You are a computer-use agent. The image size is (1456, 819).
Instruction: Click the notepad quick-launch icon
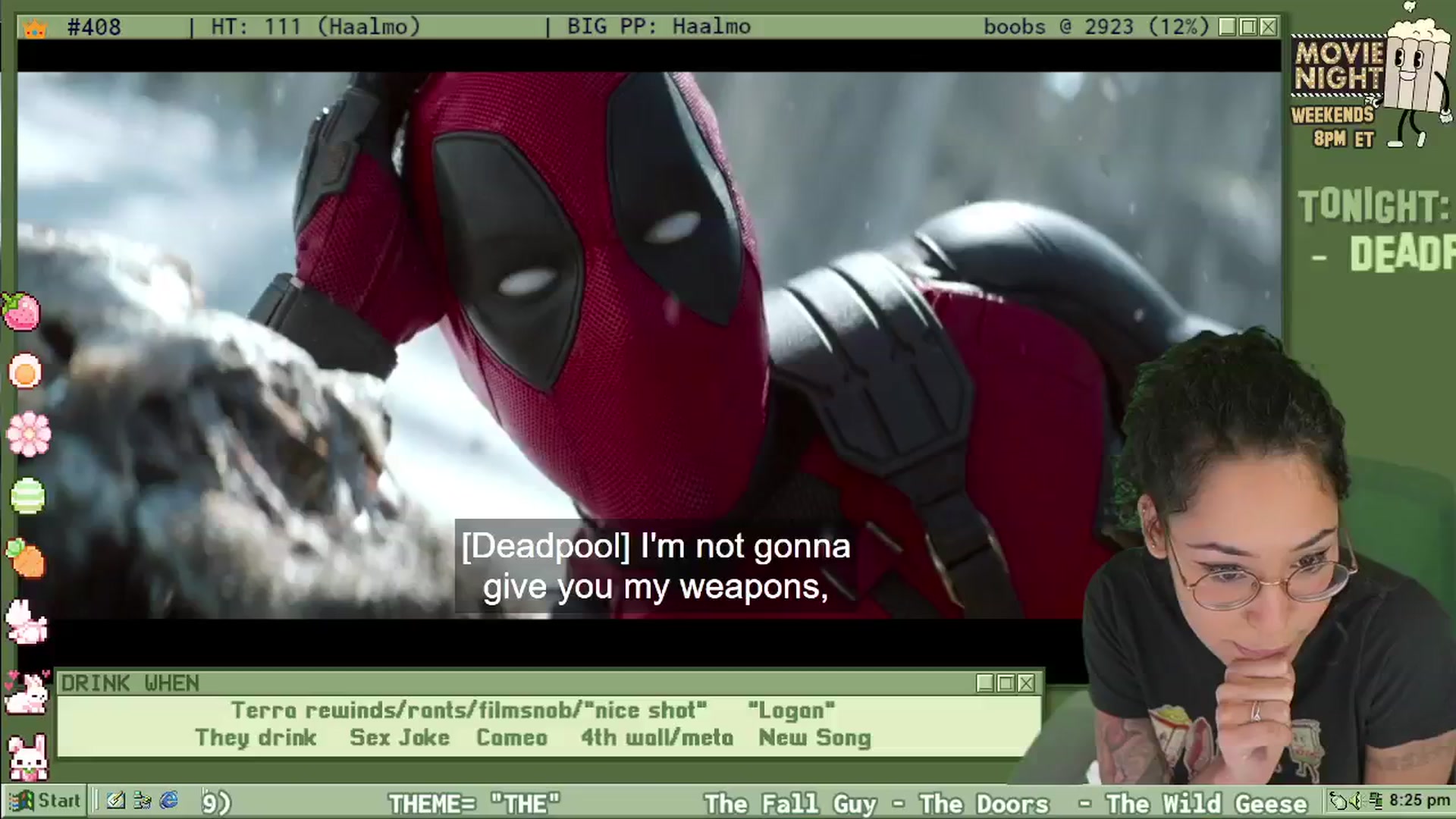pyautogui.click(x=116, y=801)
